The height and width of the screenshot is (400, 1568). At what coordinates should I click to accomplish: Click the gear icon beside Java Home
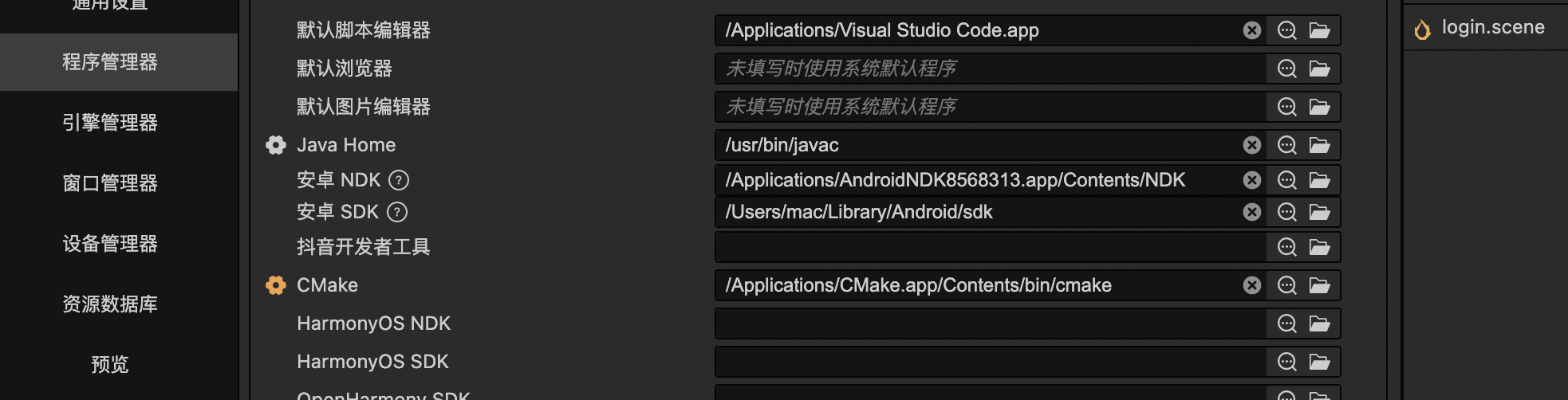coord(276,145)
